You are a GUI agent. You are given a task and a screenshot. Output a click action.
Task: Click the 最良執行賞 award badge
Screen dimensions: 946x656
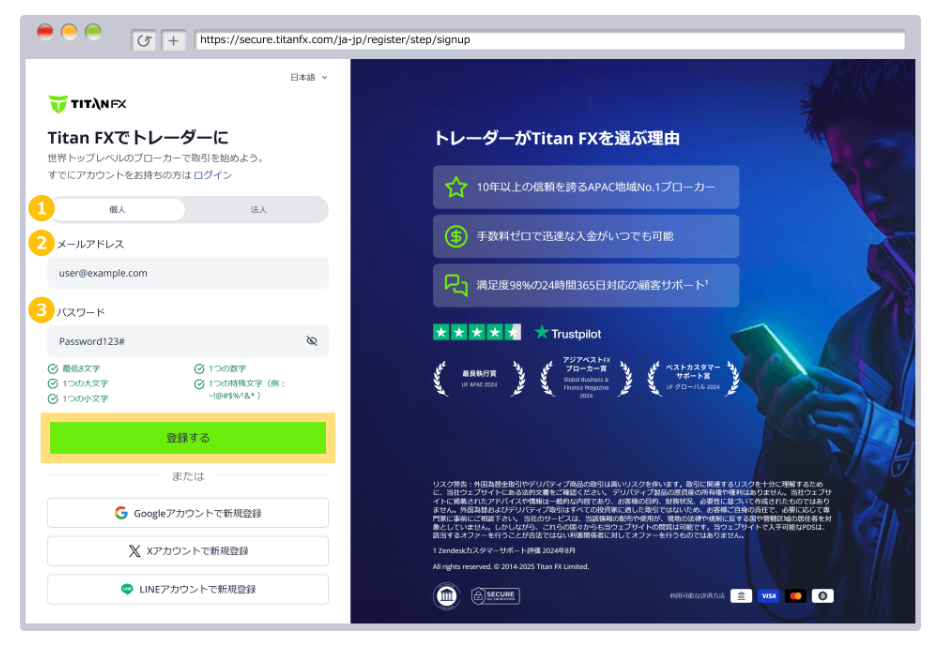[479, 378]
